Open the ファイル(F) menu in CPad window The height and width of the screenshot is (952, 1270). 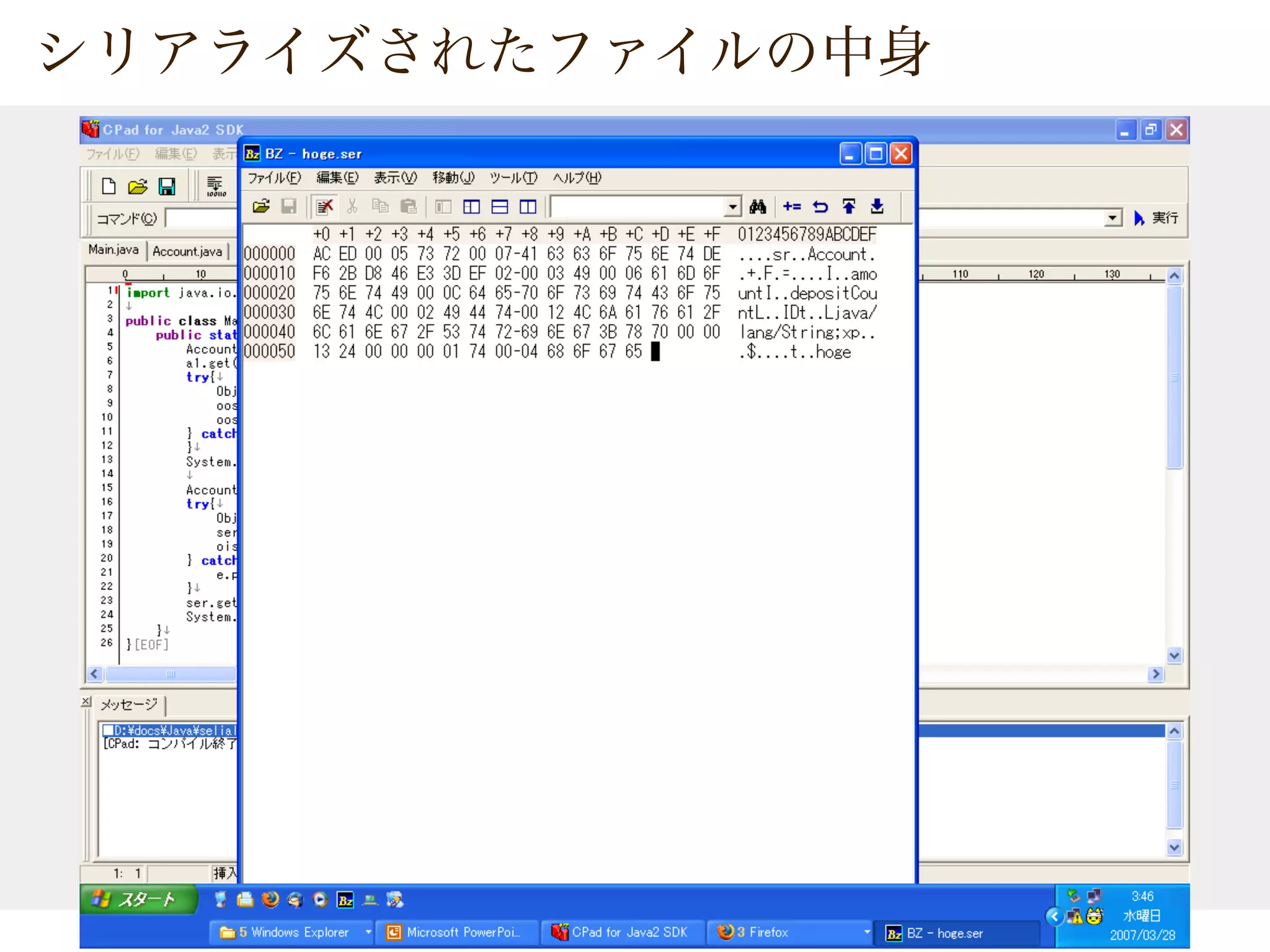click(112, 154)
